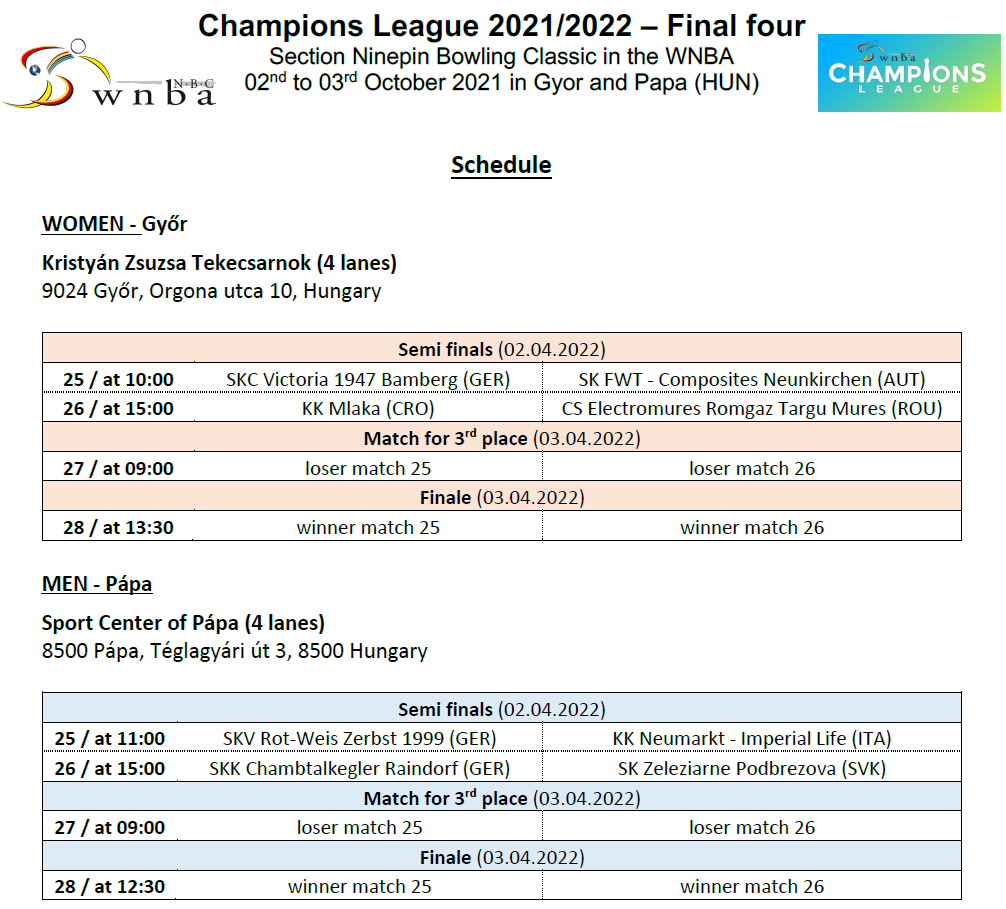Click SKK Chambtalkegler Raindorf (GER) cell
This screenshot has width=1006, height=909.
pos(359,769)
